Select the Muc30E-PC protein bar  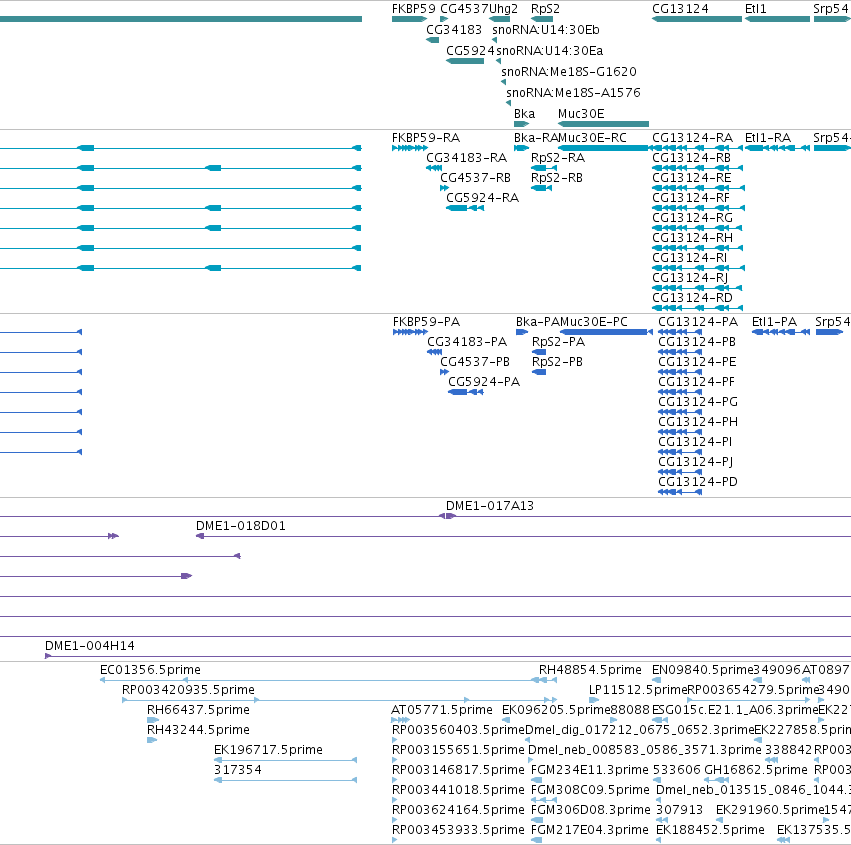(x=606, y=332)
